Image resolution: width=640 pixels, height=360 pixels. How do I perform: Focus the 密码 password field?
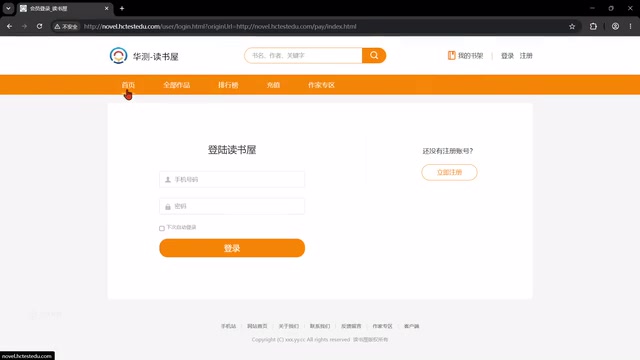click(x=232, y=207)
